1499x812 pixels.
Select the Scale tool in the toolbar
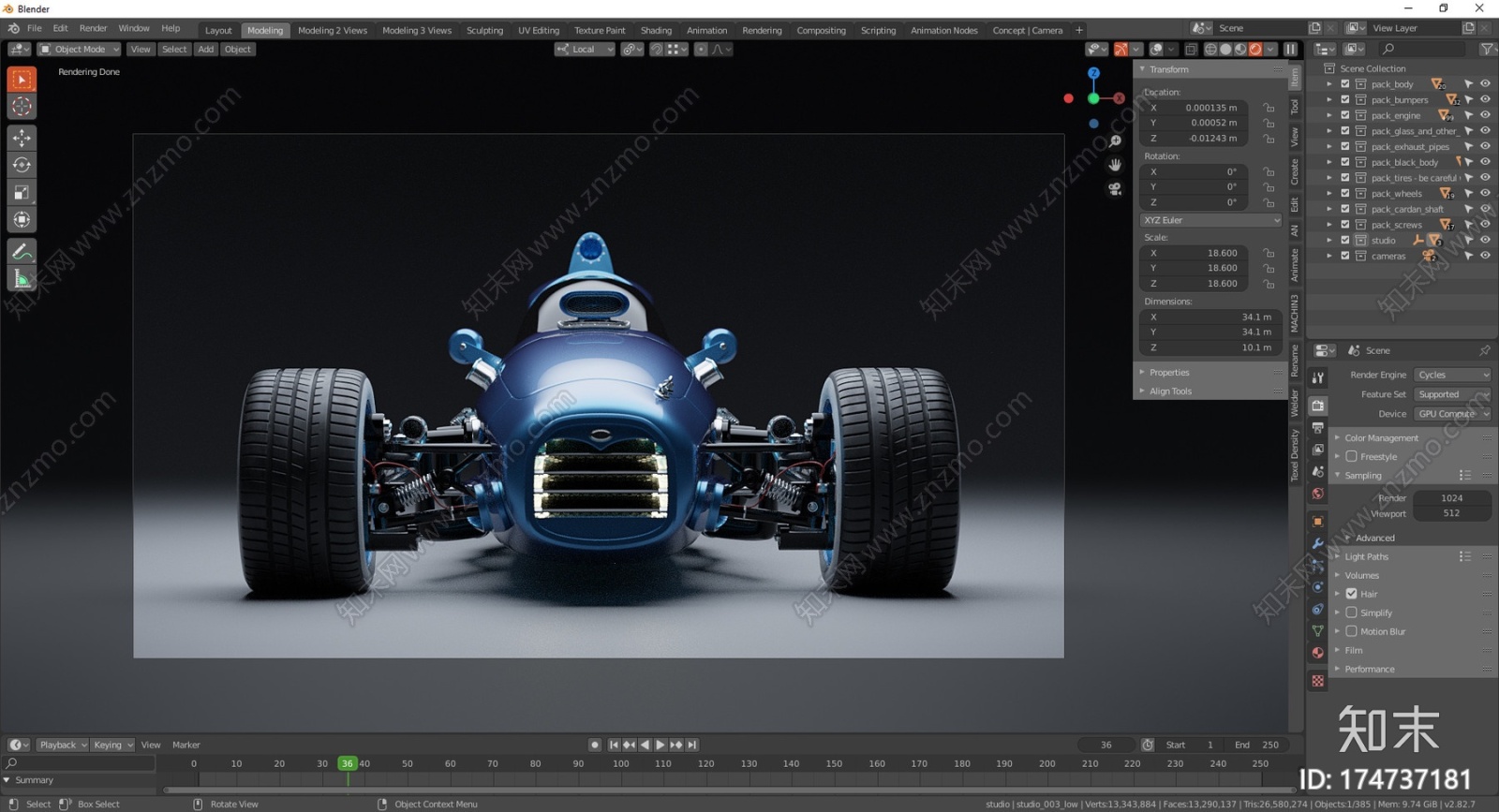22,192
